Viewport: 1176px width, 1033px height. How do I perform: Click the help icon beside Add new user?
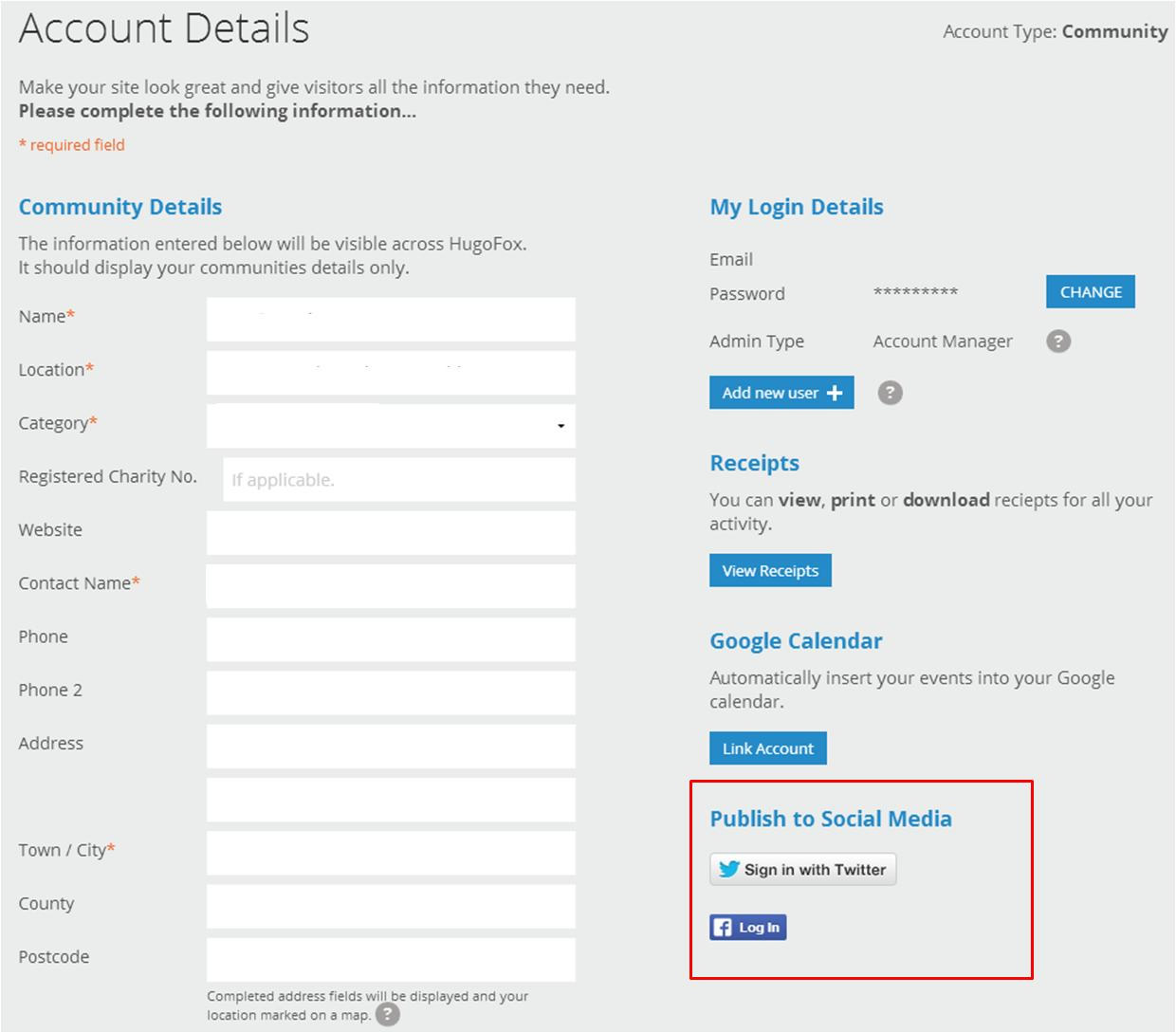[x=889, y=392]
